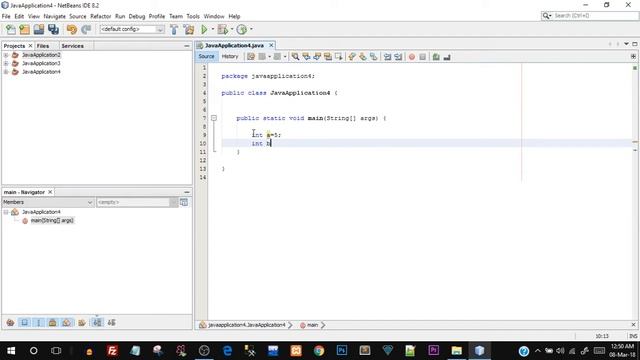The image size is (640, 360).
Task: Click Next Bookmark editor icon
Action: click(x=362, y=57)
